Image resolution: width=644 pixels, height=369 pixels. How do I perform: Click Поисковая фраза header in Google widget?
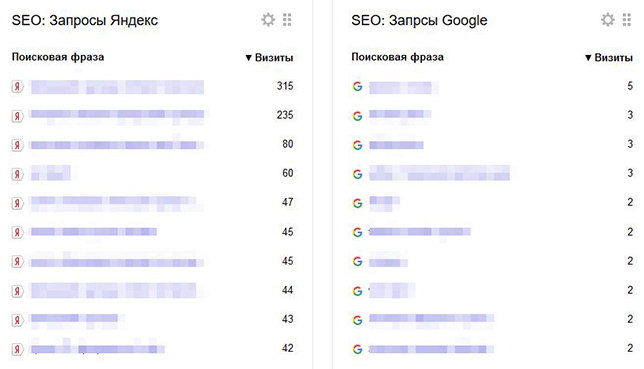[x=398, y=57]
